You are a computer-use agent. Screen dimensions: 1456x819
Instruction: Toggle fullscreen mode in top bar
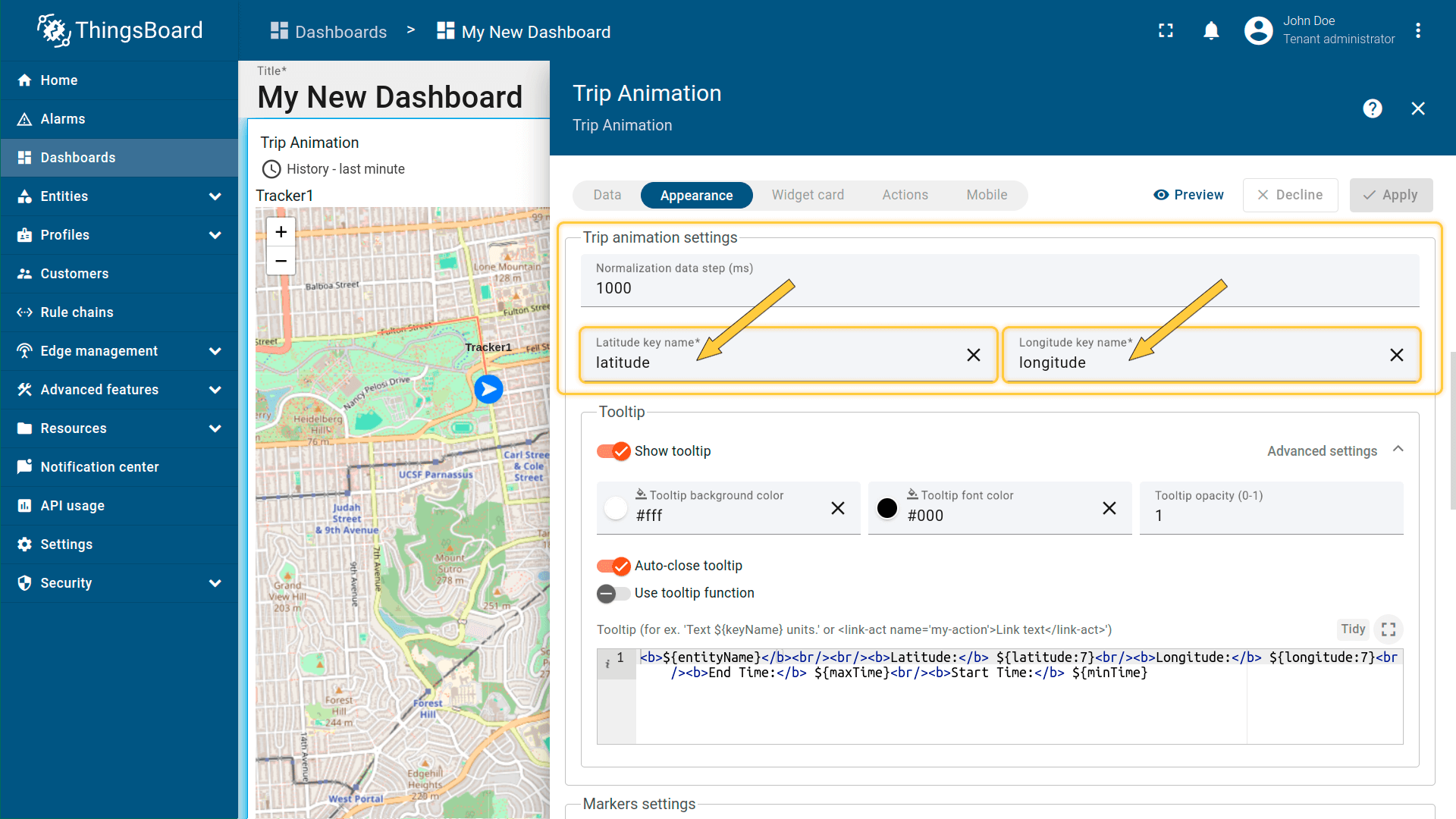click(1166, 31)
